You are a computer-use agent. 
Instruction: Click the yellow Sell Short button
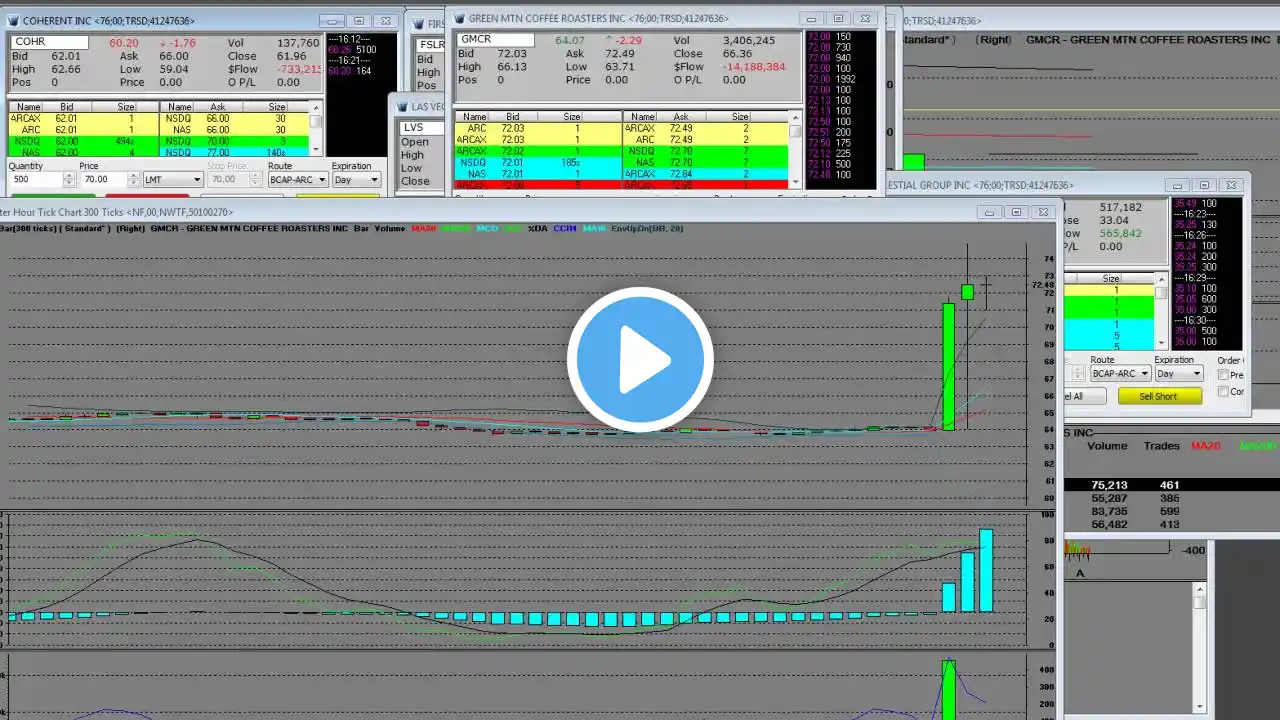coord(1159,396)
